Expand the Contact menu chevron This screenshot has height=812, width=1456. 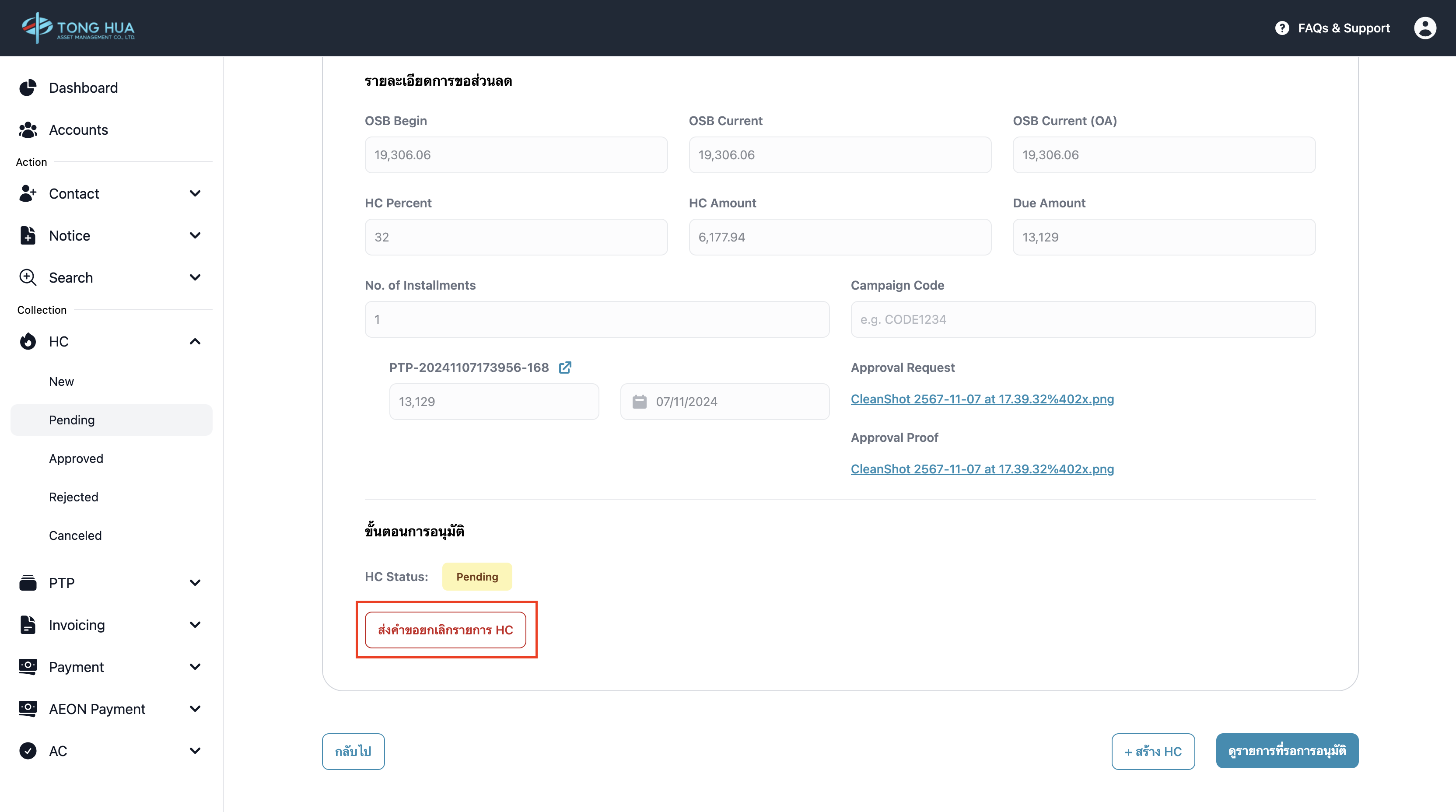195,193
